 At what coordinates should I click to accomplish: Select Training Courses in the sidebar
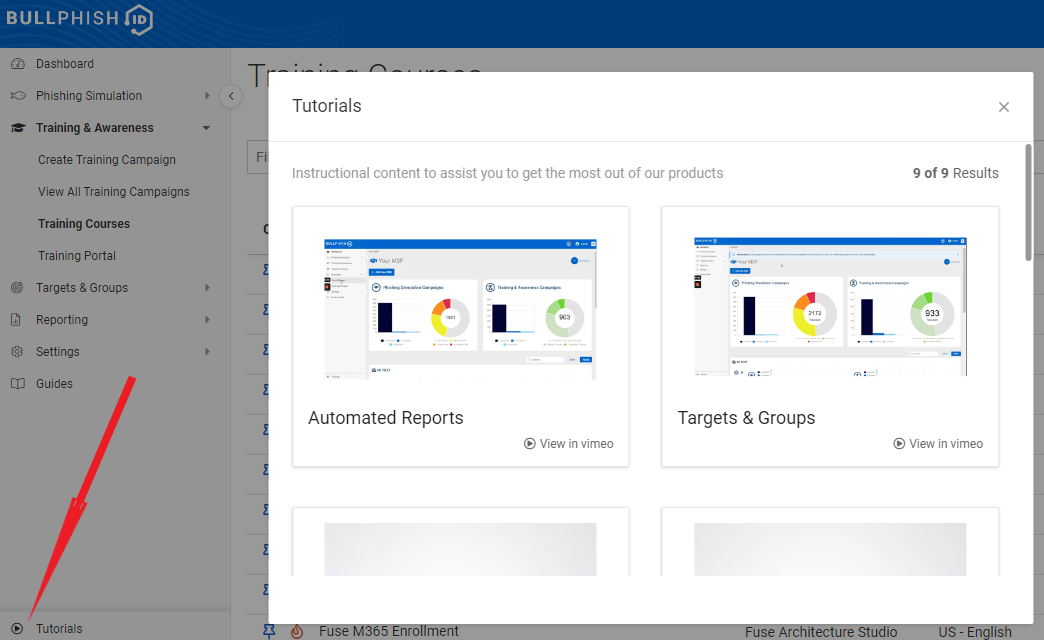(84, 224)
